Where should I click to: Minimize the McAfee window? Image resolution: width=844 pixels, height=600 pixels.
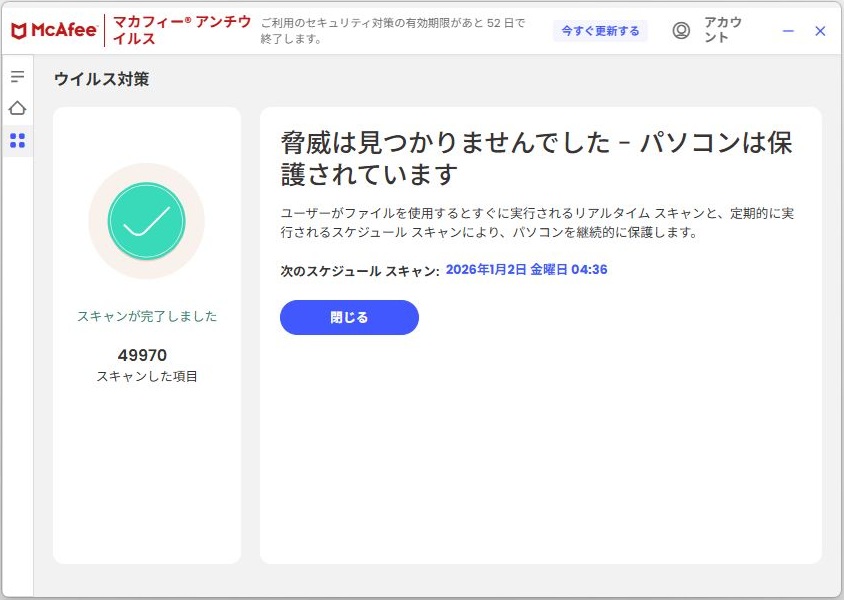click(788, 31)
